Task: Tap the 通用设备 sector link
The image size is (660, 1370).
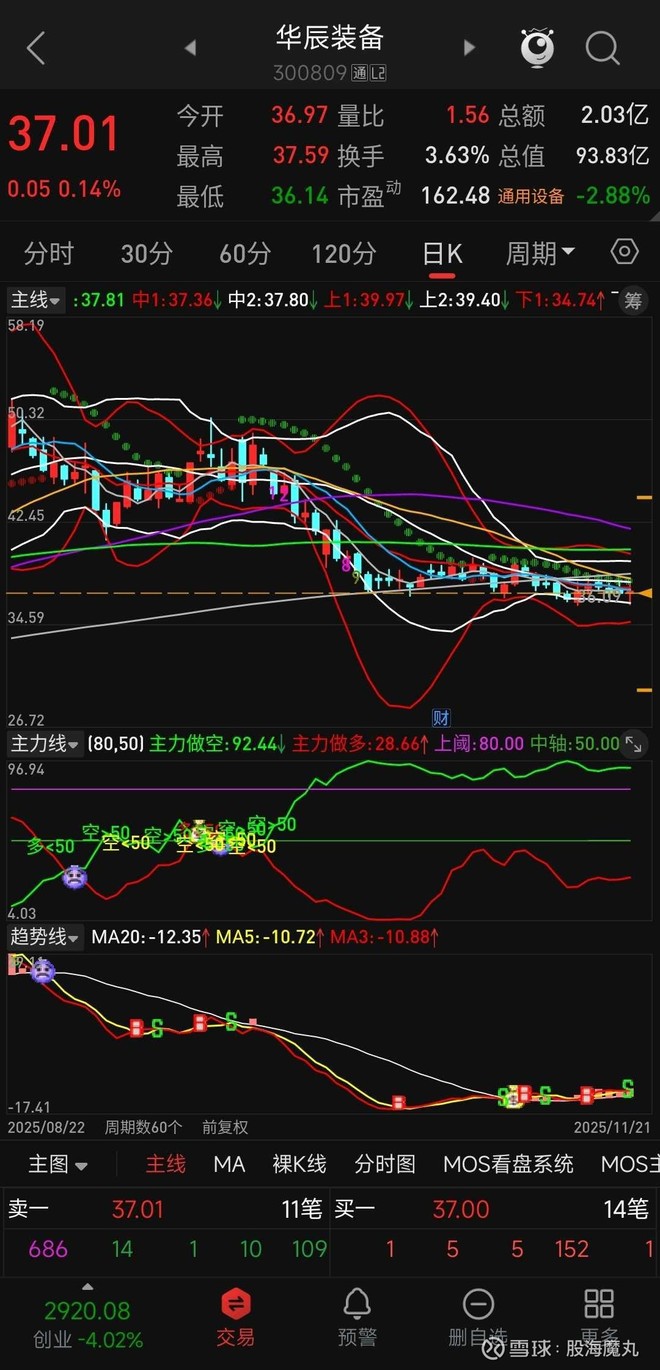Action: pyautogui.click(x=531, y=196)
